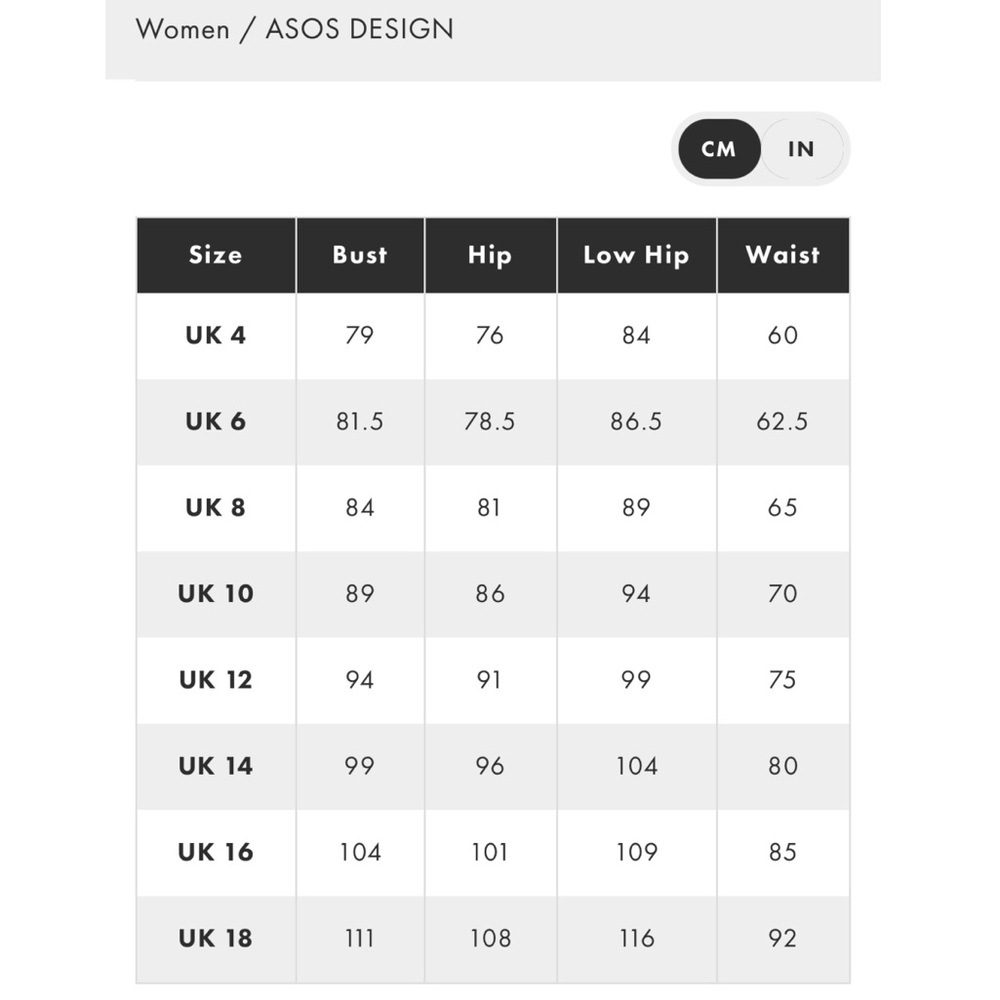Click the 60 waist value for UK 4
Screen dimensions: 1000x1000
click(783, 335)
